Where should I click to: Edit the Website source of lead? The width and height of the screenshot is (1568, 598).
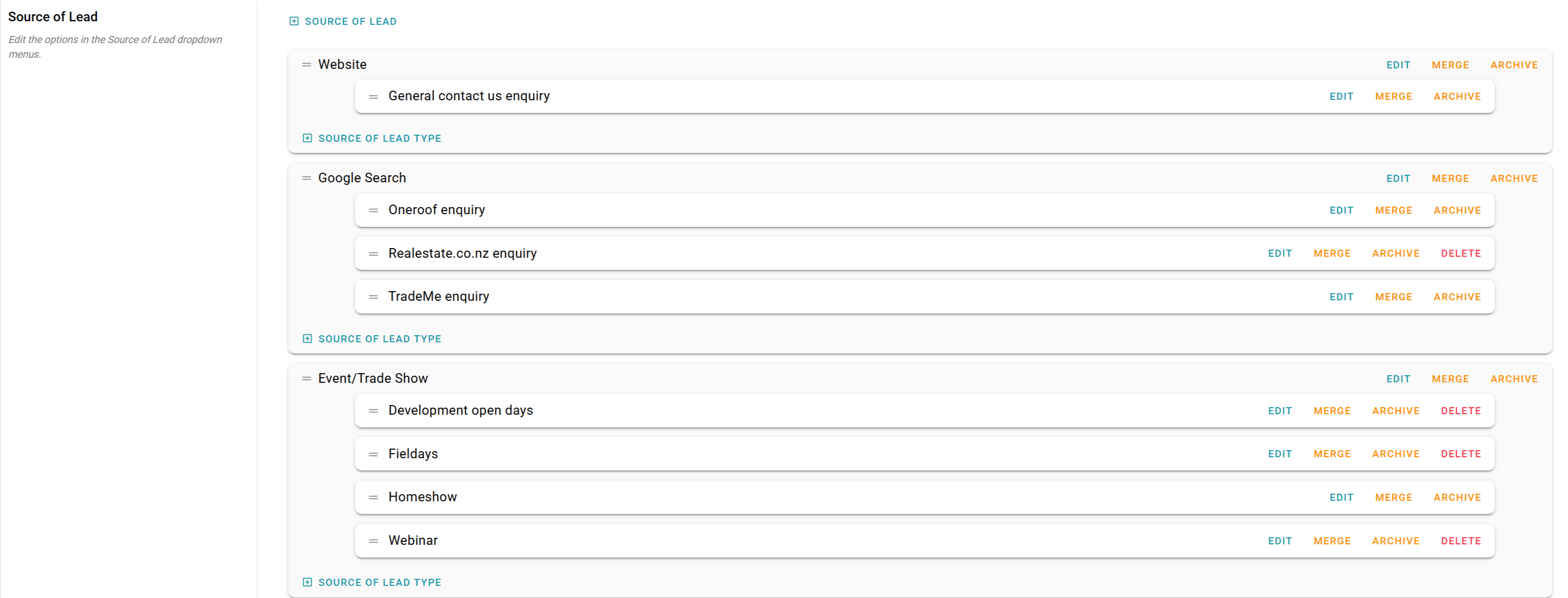[x=1398, y=65]
